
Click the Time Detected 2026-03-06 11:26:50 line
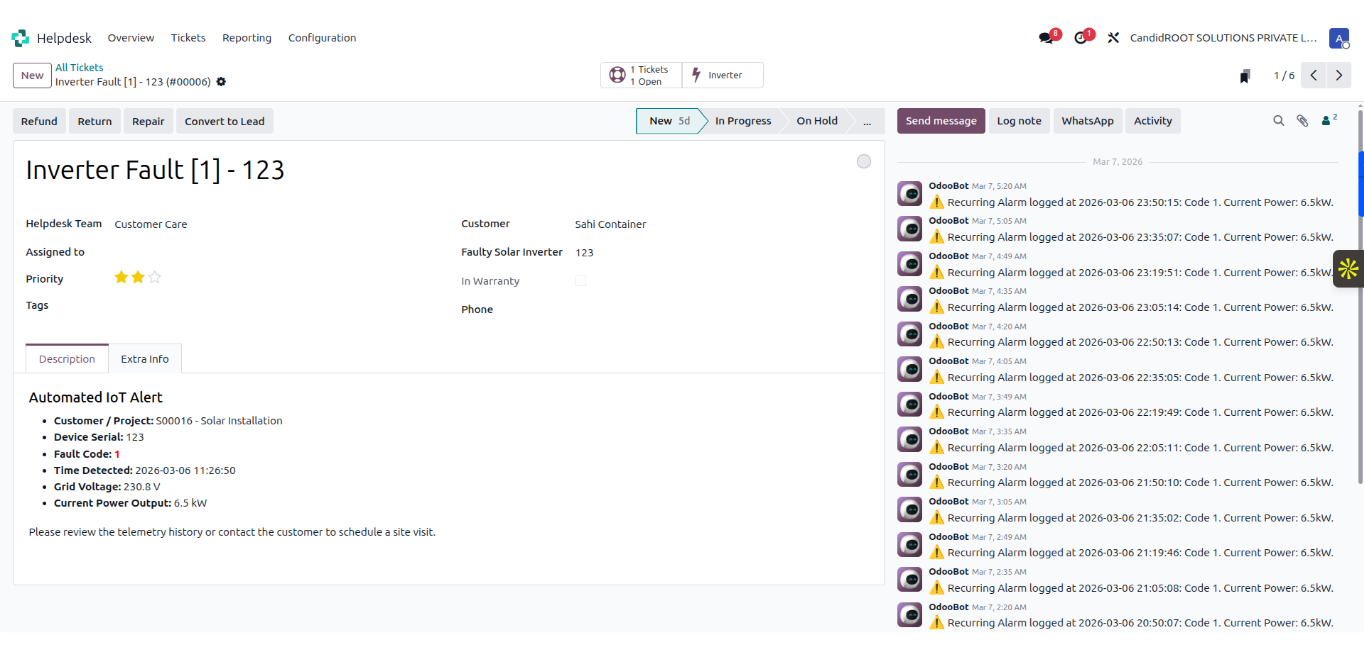(145, 470)
